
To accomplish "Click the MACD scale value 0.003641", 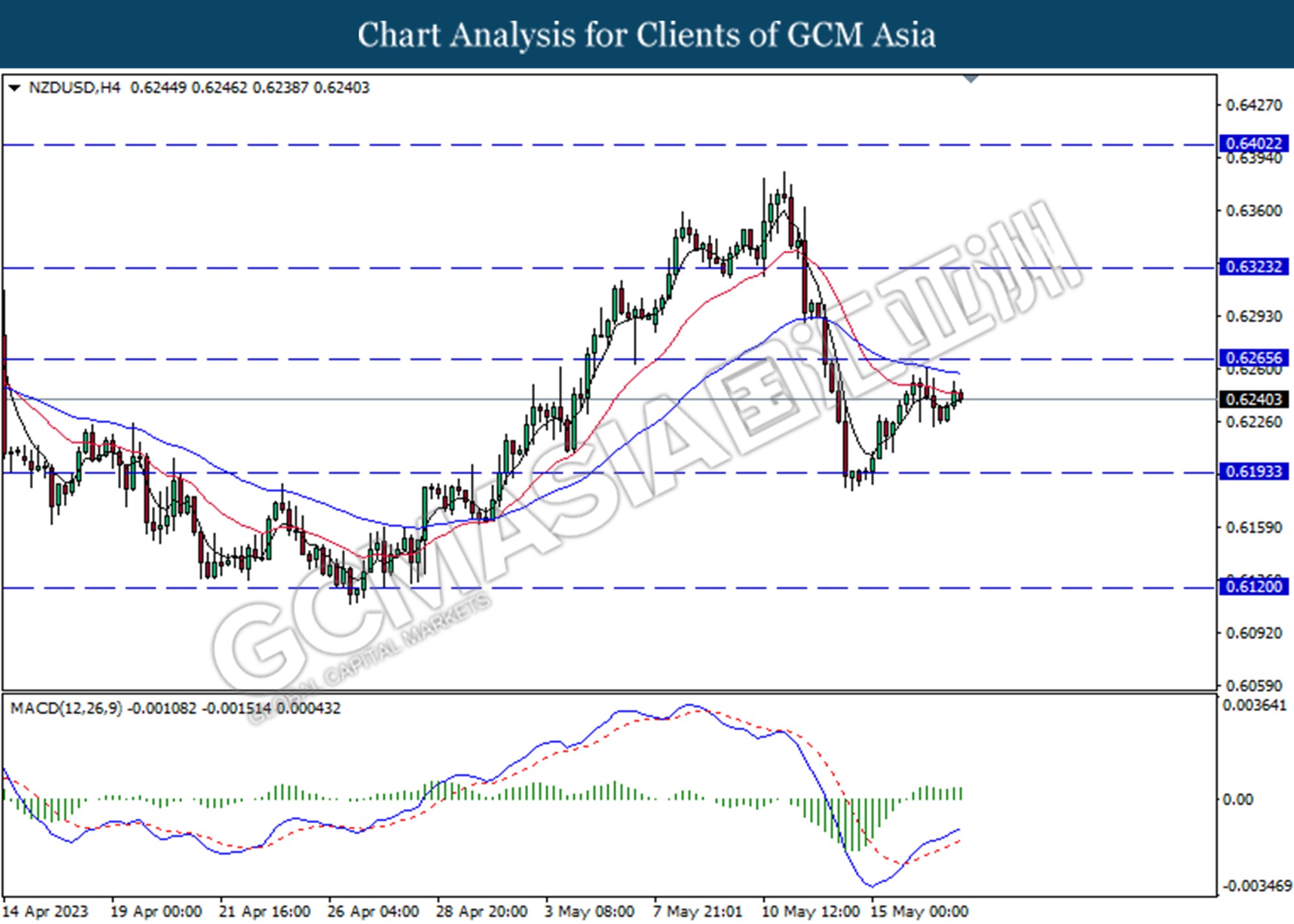I will 1255,705.
